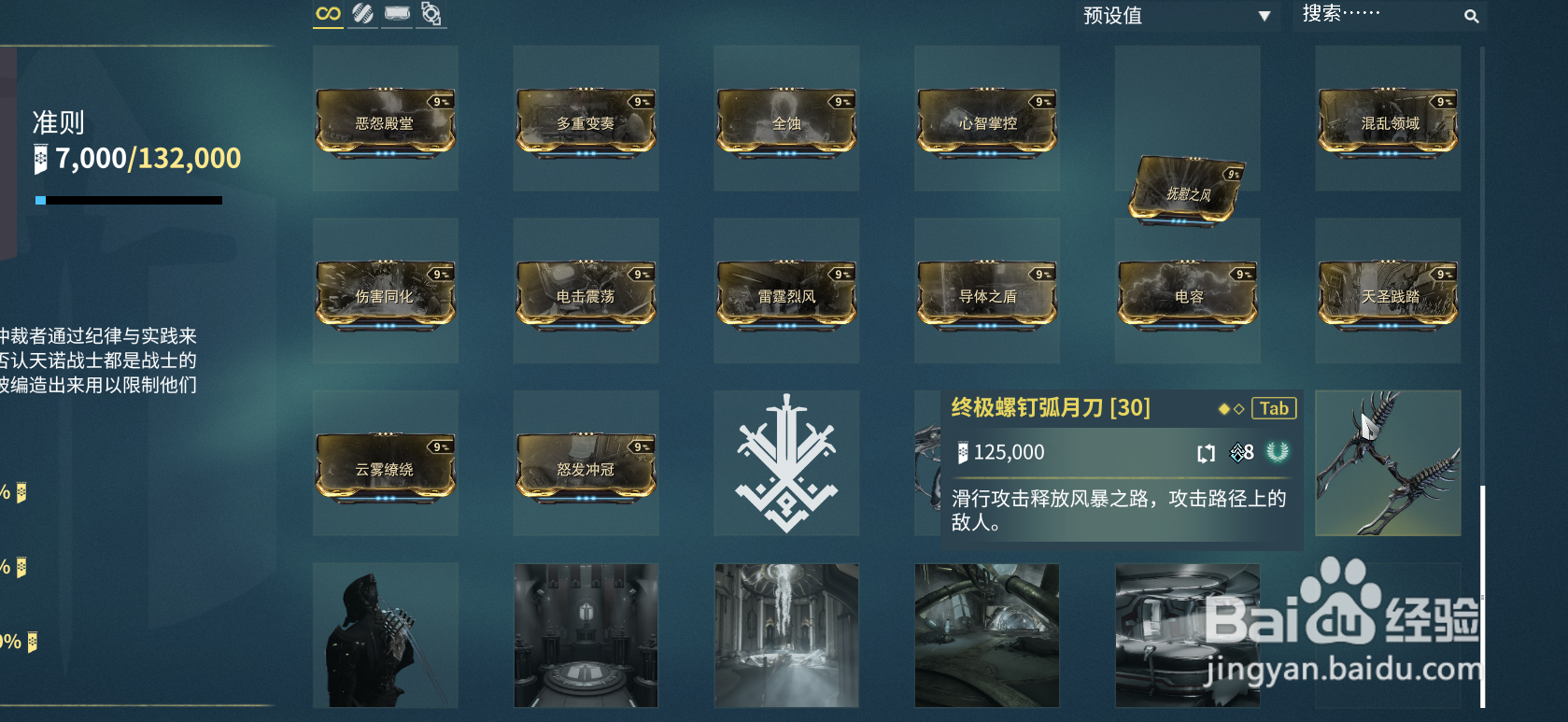Choose the tilted 抚慰之风 mod card
The image size is (1568, 722).
(x=1188, y=191)
